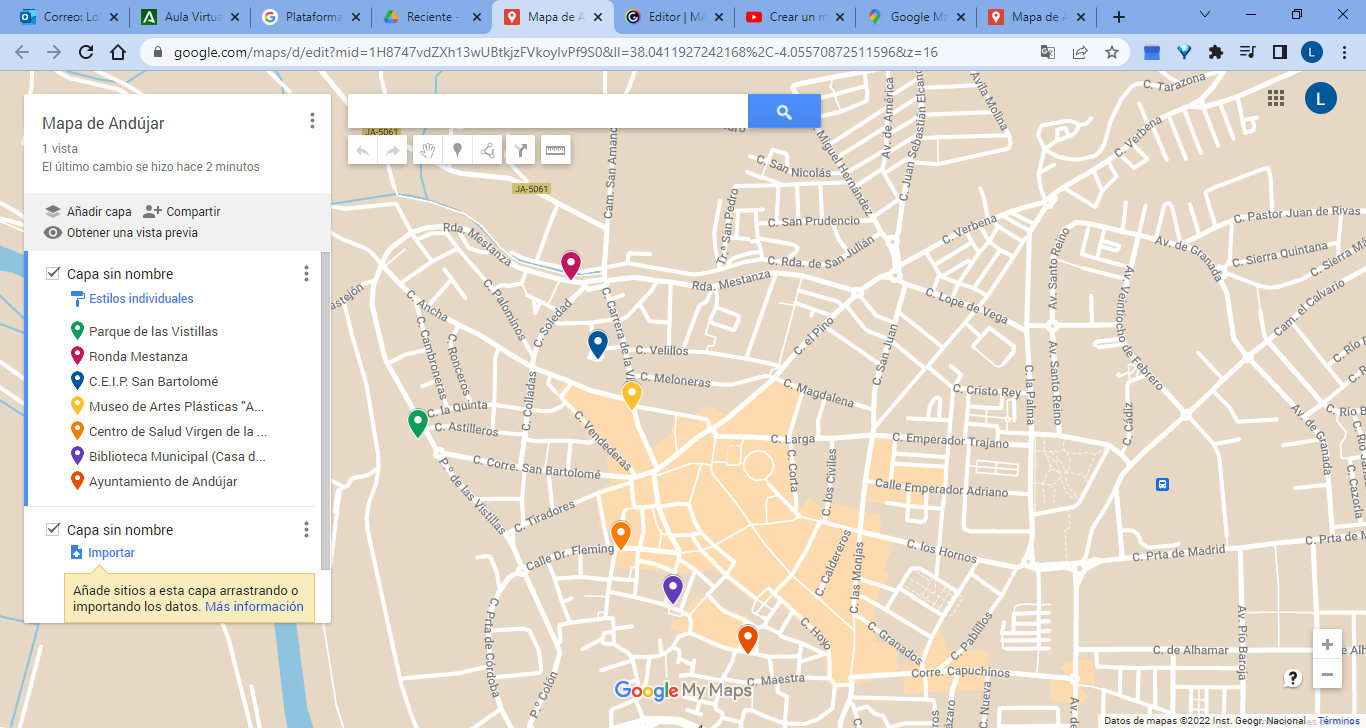Select the hand pan tool
Image resolution: width=1366 pixels, height=728 pixels.
[428, 150]
